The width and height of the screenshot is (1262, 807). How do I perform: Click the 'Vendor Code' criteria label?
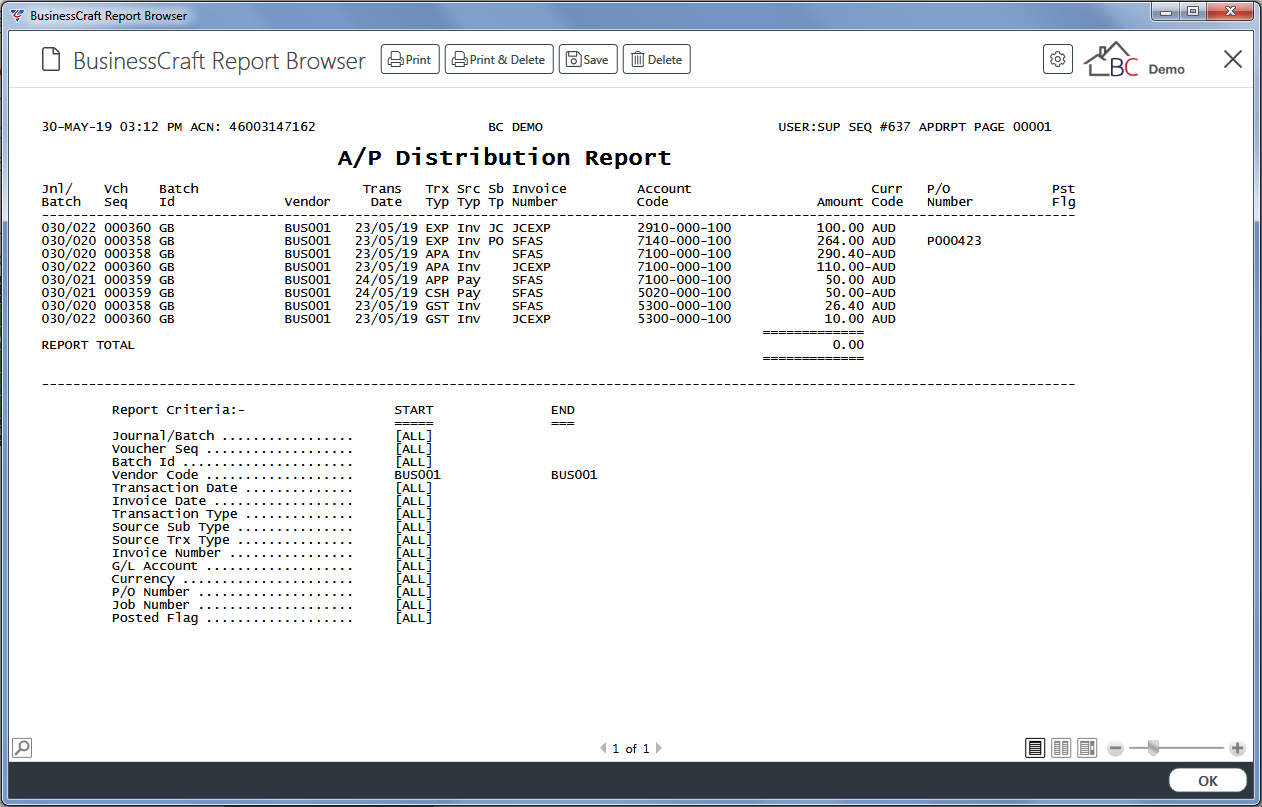155,475
